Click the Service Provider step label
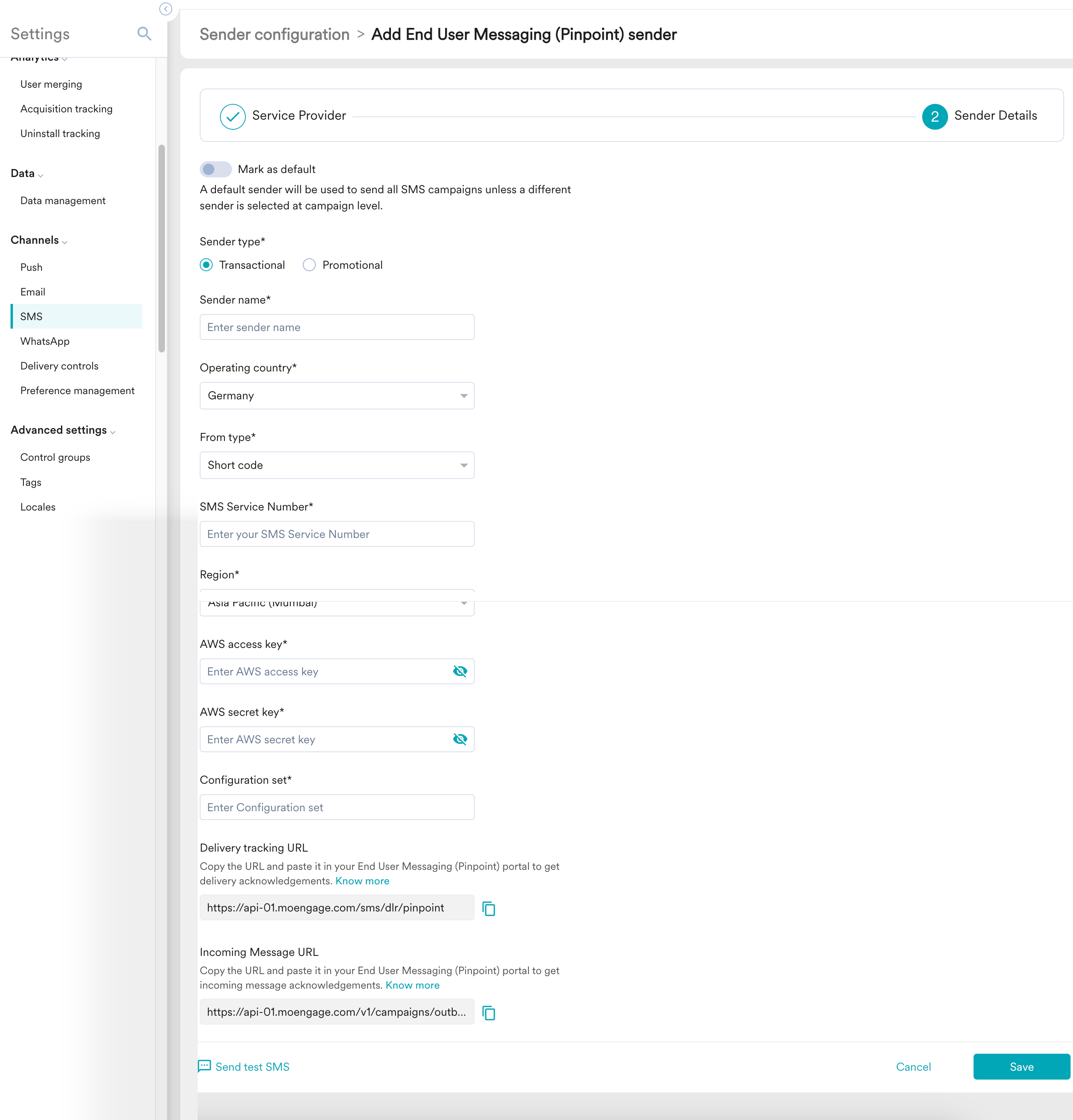Image resolution: width=1073 pixels, height=1120 pixels. [x=299, y=116]
